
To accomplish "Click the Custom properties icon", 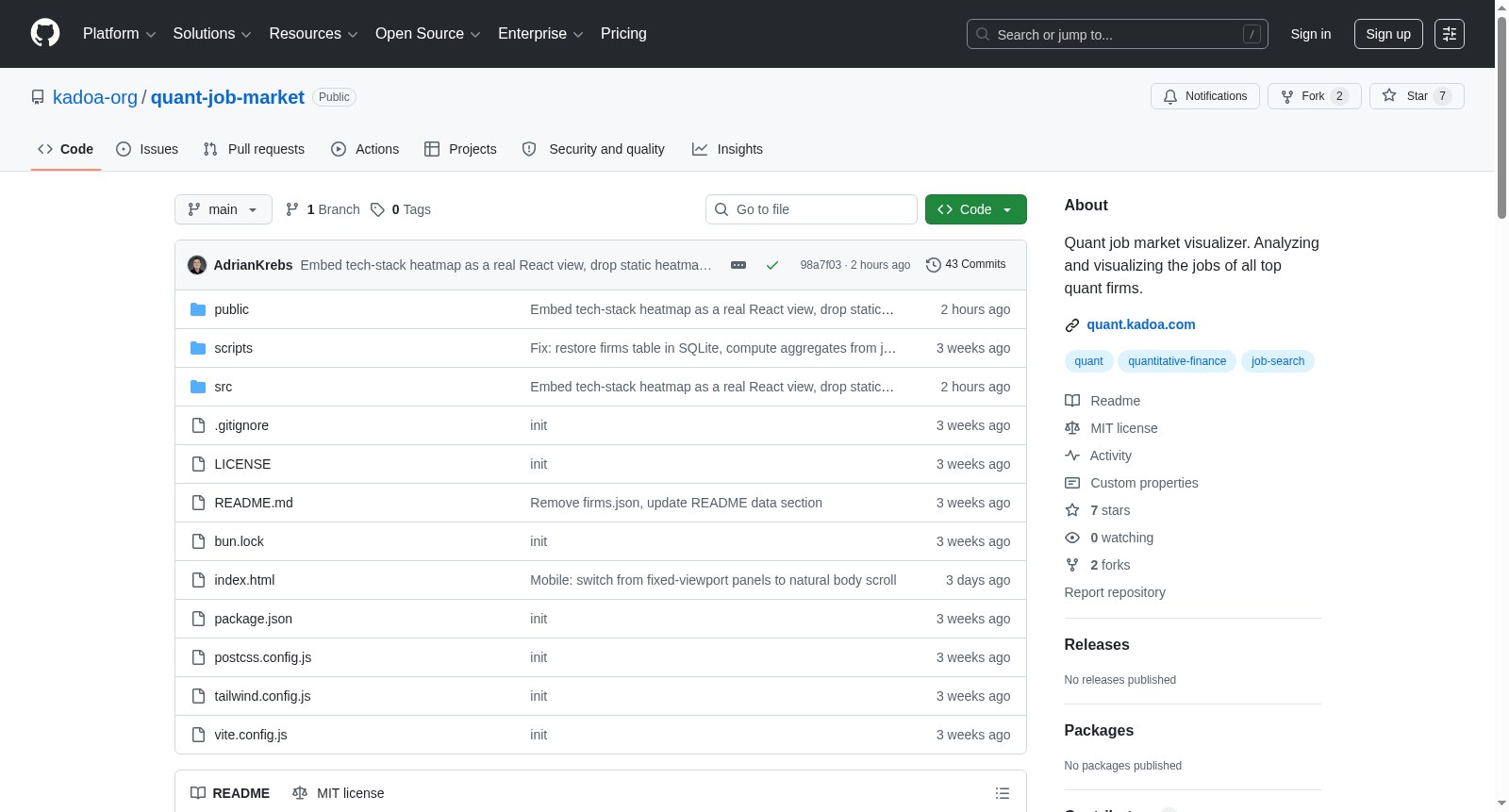I will point(1072,483).
